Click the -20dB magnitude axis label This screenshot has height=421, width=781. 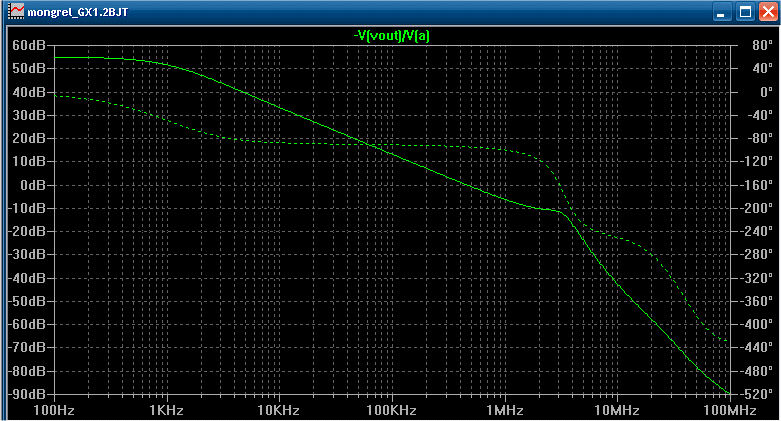(26, 232)
